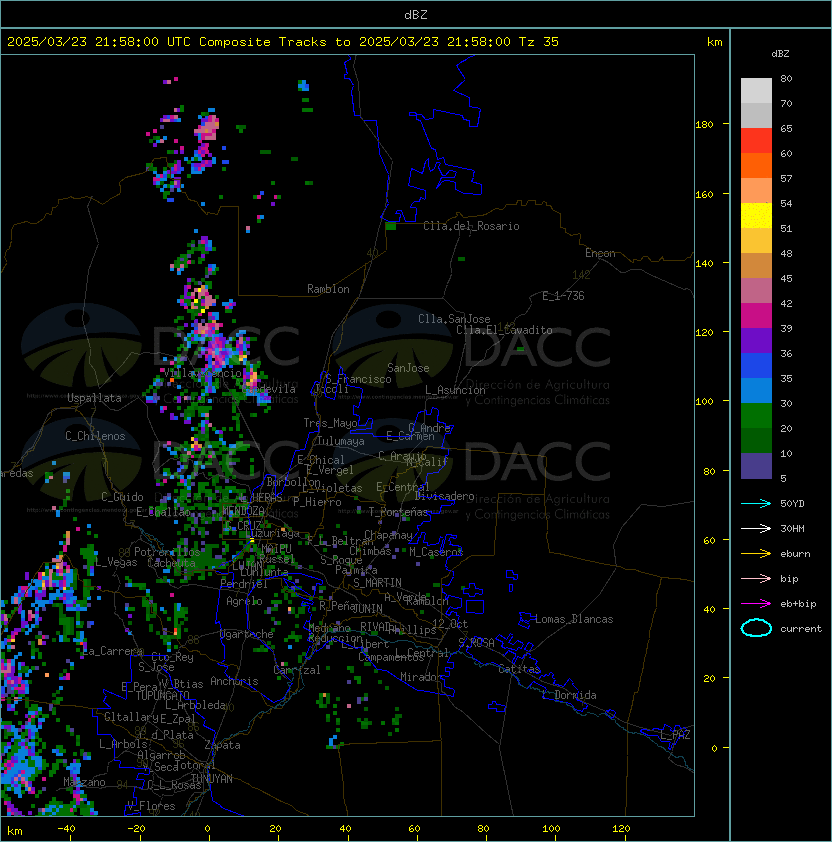This screenshot has width=832, height=842.
Task: Click the 'C_Chilenos' map label
Action: pos(95,436)
